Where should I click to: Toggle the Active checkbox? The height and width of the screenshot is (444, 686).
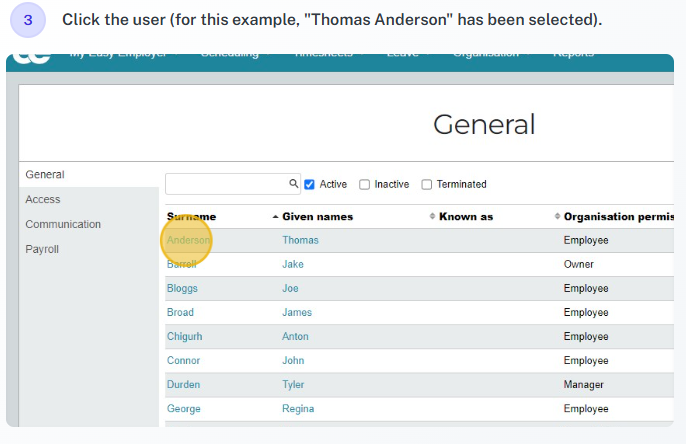pyautogui.click(x=309, y=185)
